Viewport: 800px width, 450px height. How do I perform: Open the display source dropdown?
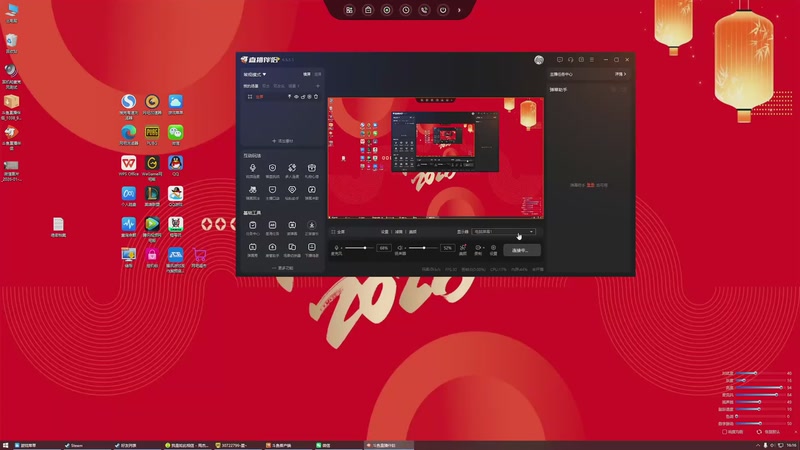click(x=504, y=232)
